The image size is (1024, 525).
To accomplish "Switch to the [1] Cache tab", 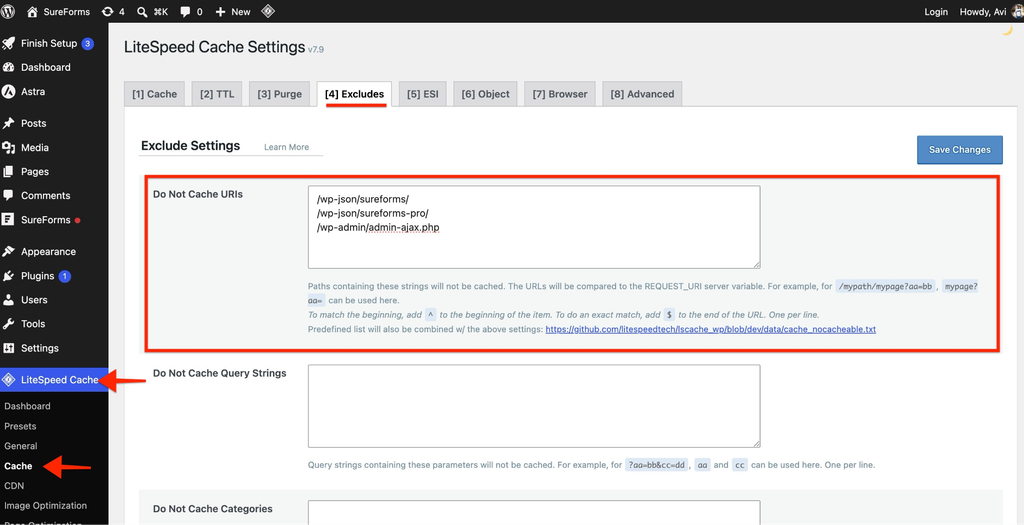I will pyautogui.click(x=155, y=94).
